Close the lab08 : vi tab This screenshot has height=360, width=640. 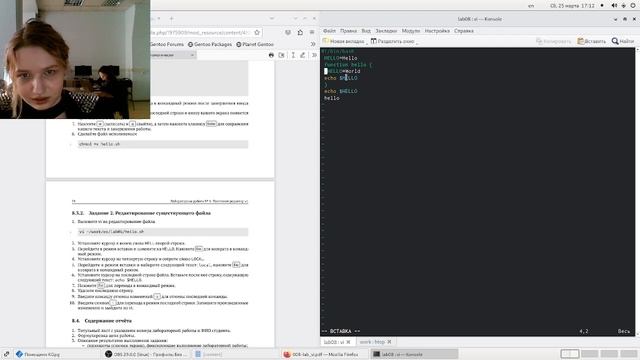(348, 342)
